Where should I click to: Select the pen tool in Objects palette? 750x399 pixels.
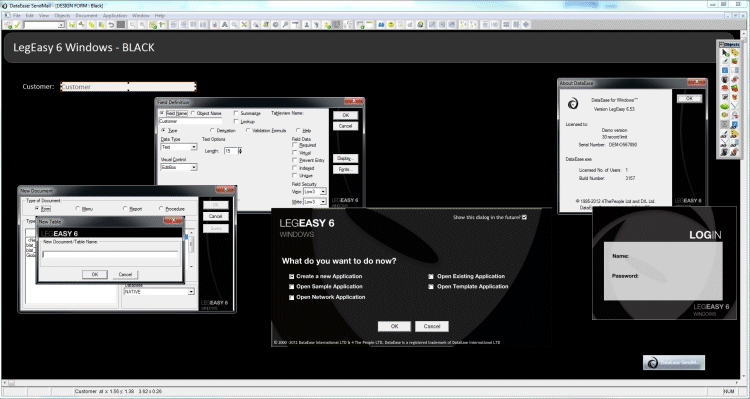(725, 61)
